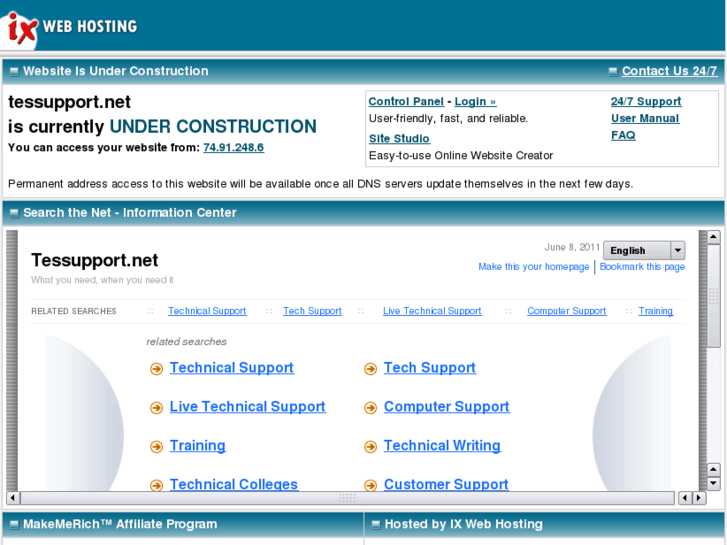The height and width of the screenshot is (545, 727).
Task: Open Live Technical Support in the top related bar
Action: coord(432,311)
